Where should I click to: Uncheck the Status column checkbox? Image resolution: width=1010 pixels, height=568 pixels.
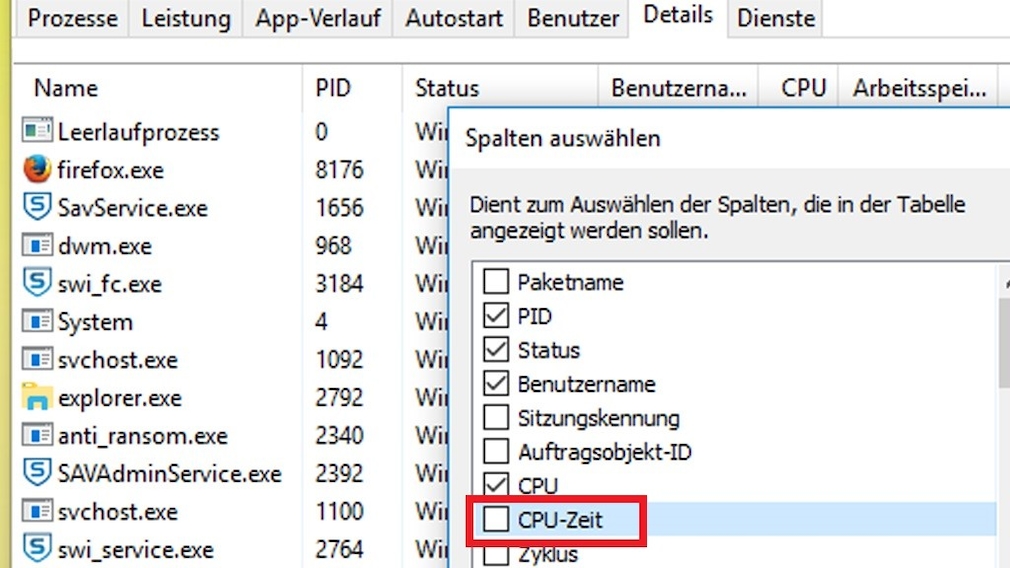tap(496, 350)
